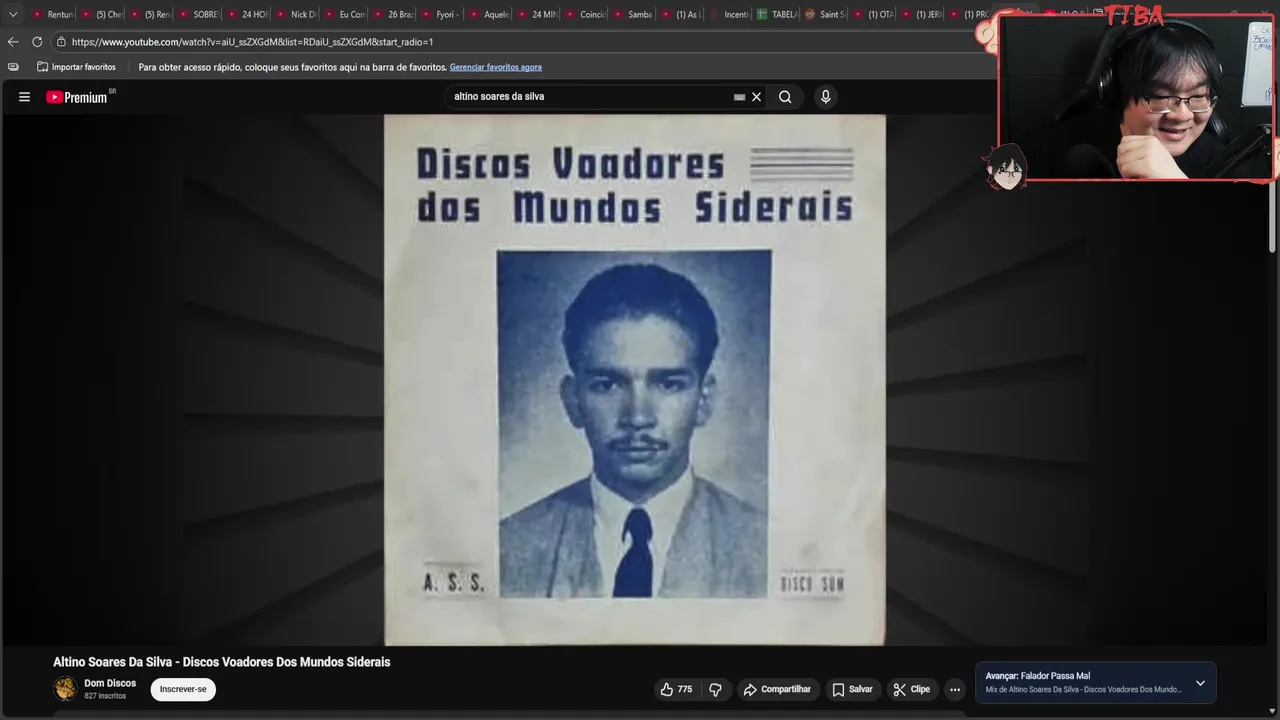The image size is (1280, 720).
Task: Click the Gerenciar favoritos agora link
Action: (x=496, y=67)
